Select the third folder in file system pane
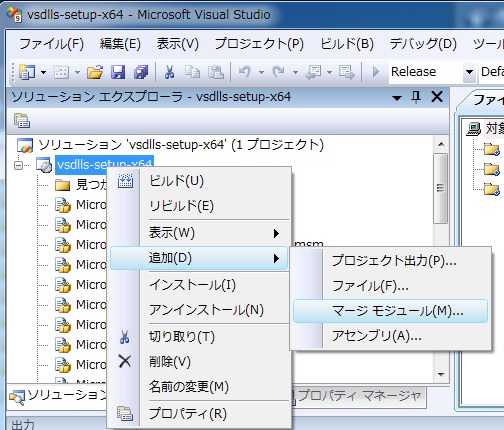The image size is (504, 430). (492, 189)
